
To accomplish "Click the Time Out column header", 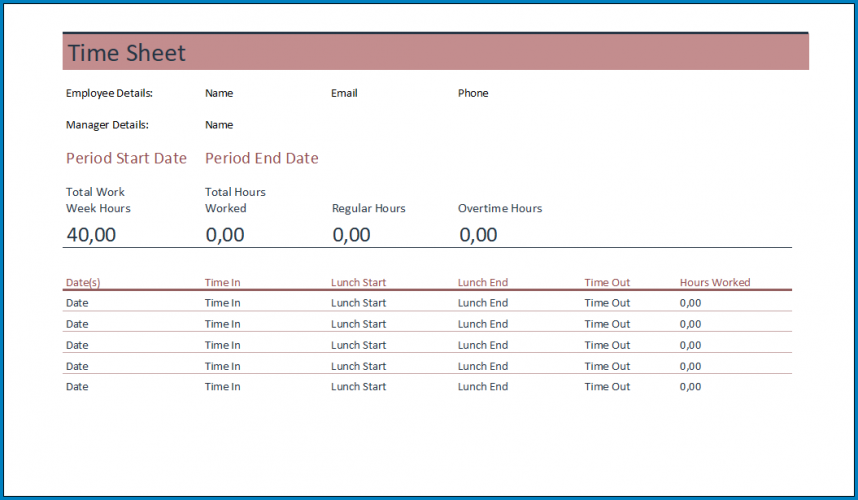I will [x=607, y=282].
